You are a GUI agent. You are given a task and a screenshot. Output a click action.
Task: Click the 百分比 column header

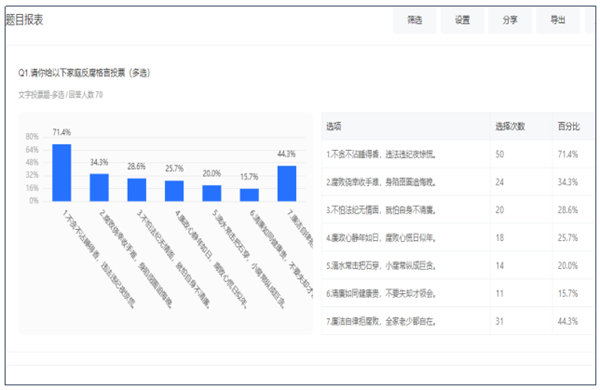tap(569, 126)
